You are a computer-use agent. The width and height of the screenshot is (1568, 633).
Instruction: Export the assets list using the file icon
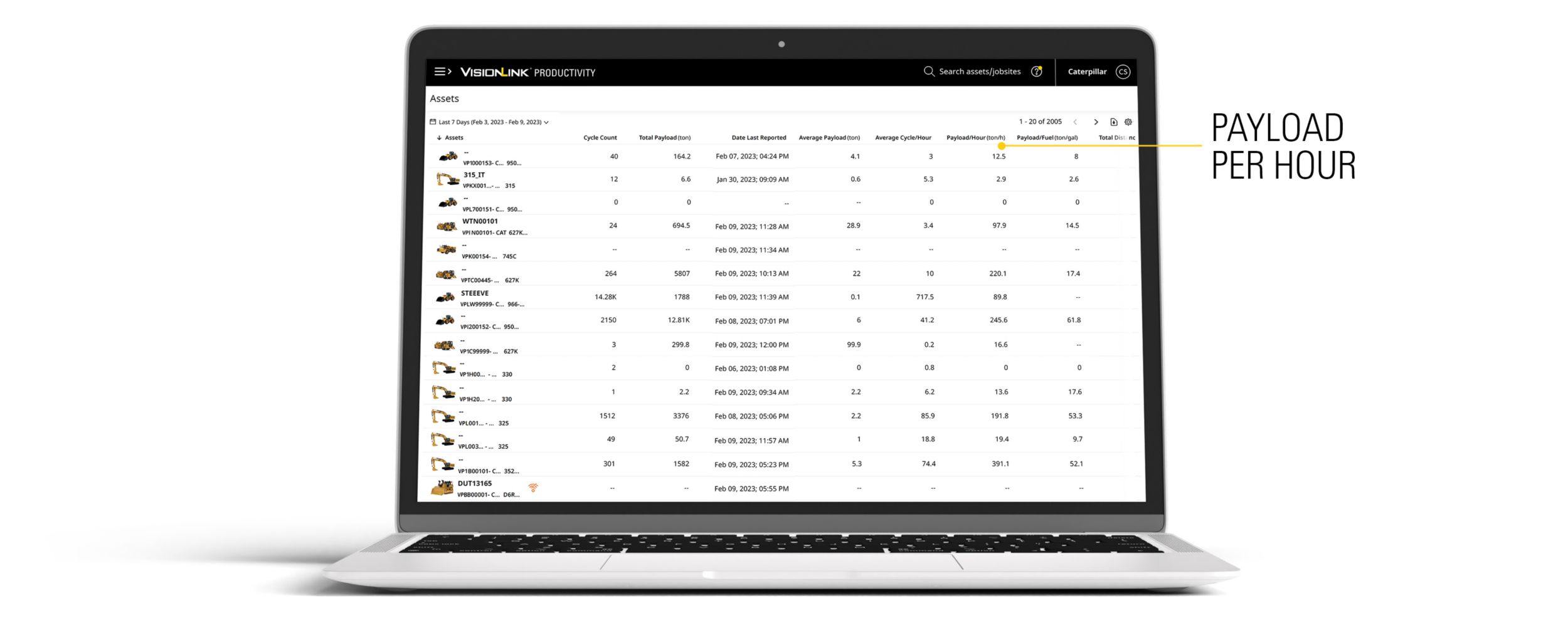pyautogui.click(x=1114, y=122)
